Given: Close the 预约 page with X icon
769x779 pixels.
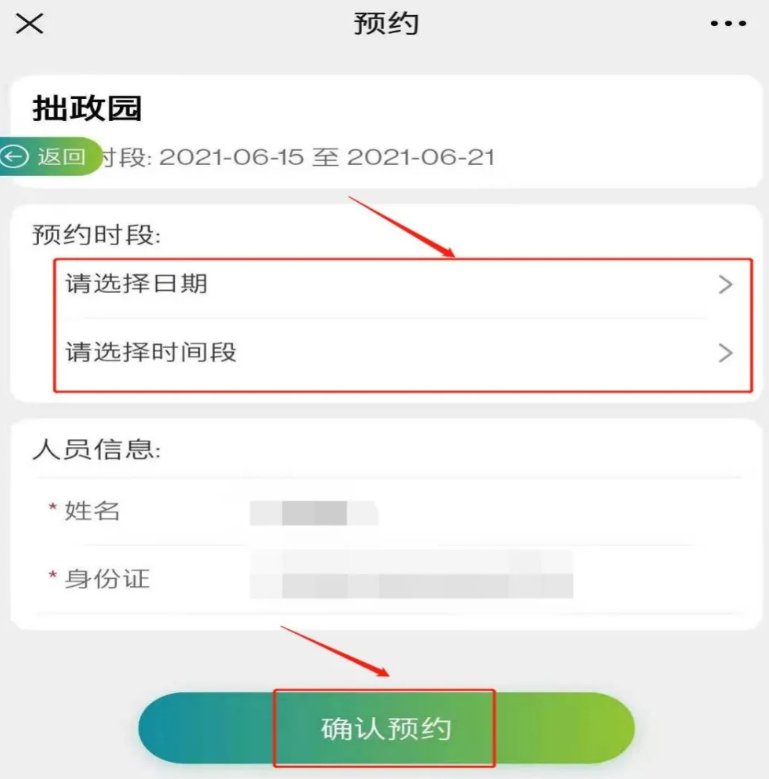Looking at the screenshot, I should (30, 23).
